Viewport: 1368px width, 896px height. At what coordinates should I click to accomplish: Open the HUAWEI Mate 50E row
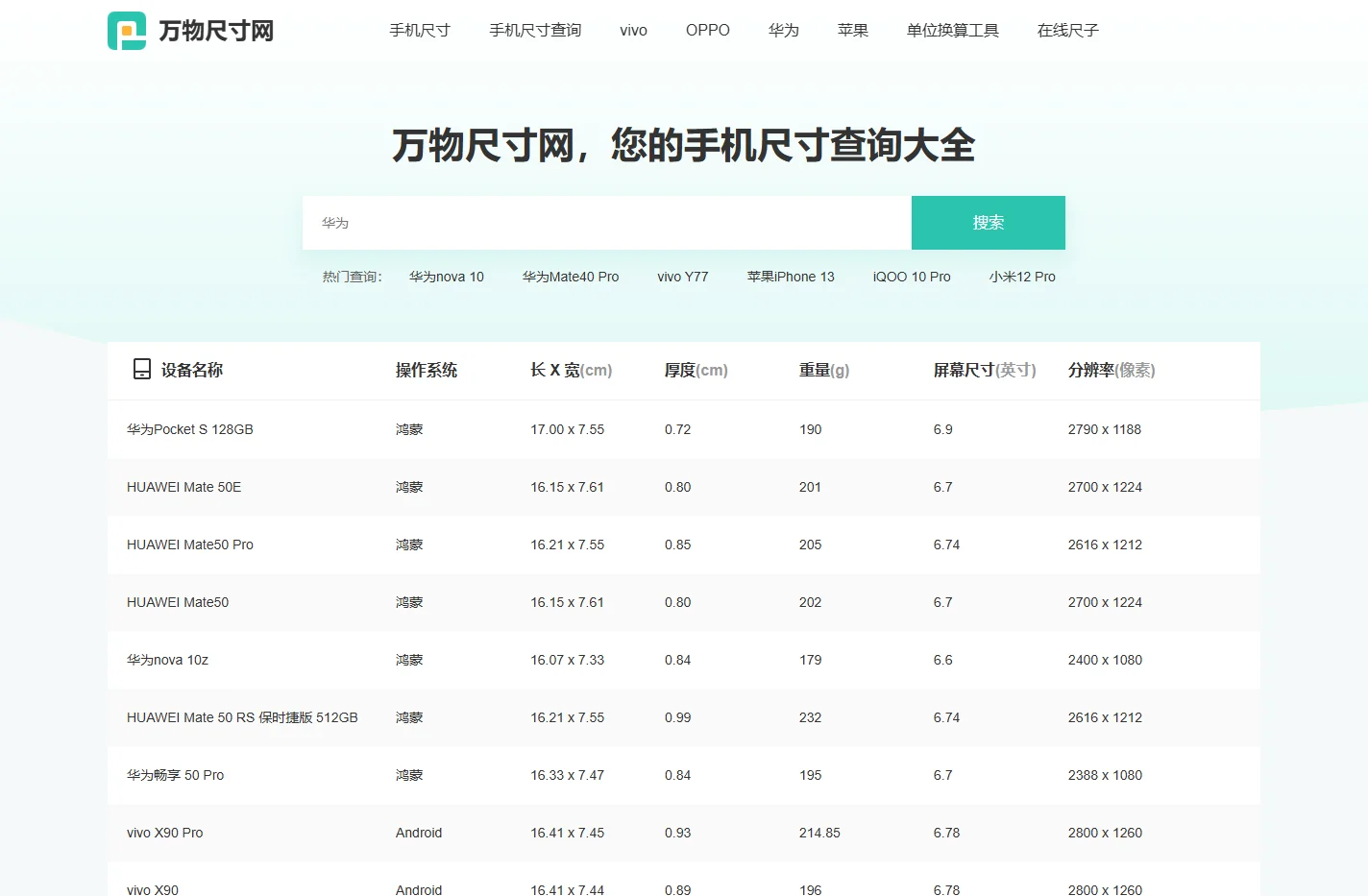pyautogui.click(x=684, y=487)
